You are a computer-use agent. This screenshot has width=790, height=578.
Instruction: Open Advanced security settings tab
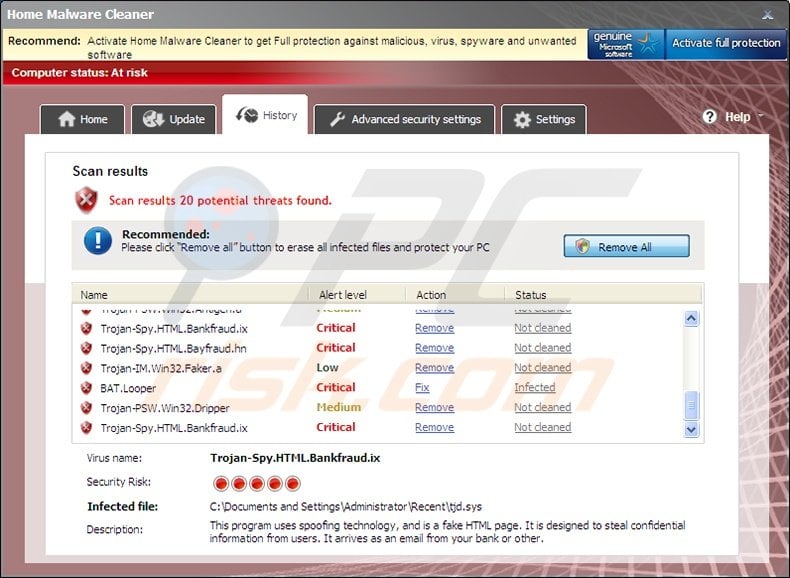point(404,119)
